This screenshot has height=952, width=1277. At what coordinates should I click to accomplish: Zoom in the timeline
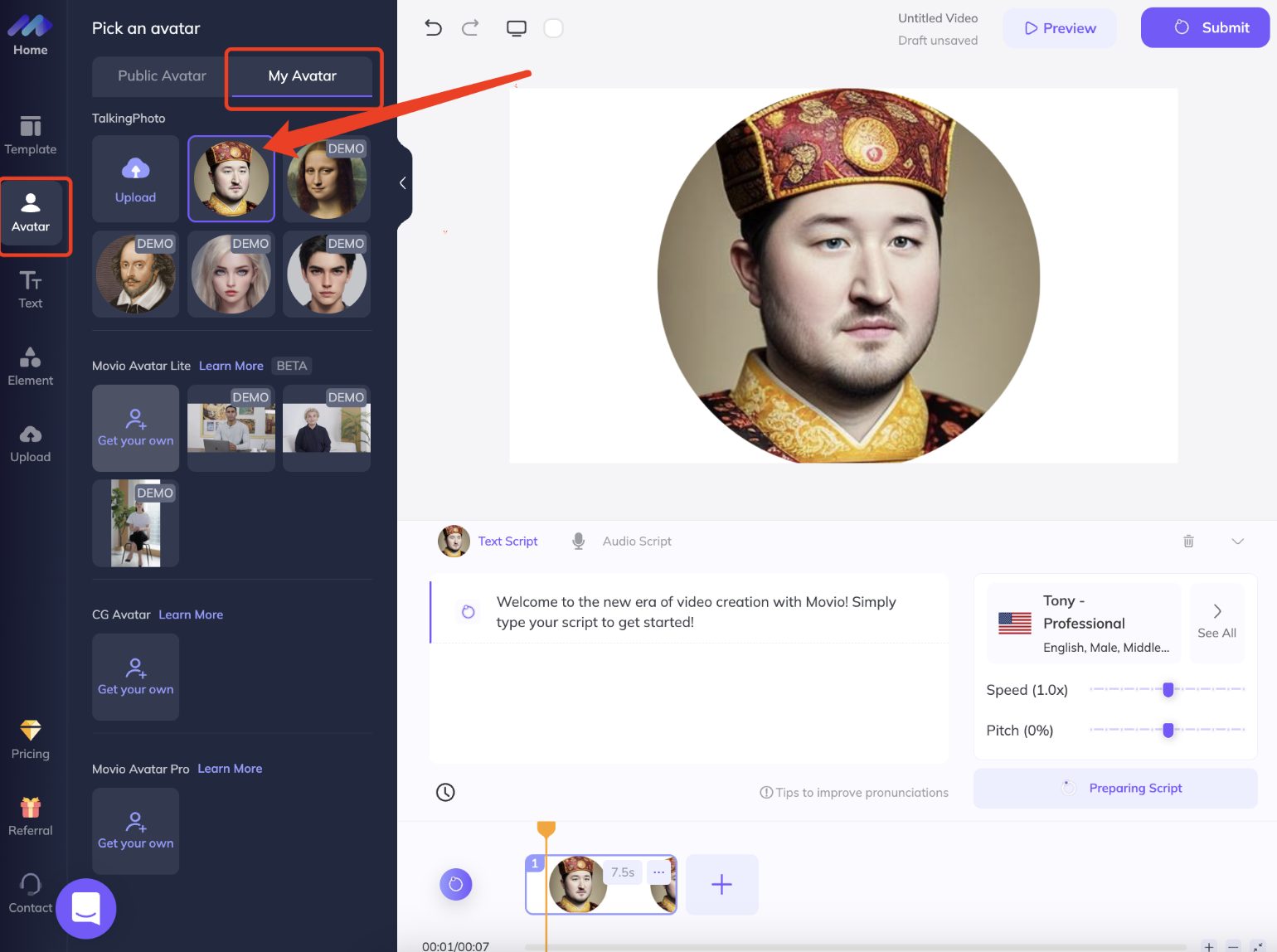click(x=1209, y=946)
